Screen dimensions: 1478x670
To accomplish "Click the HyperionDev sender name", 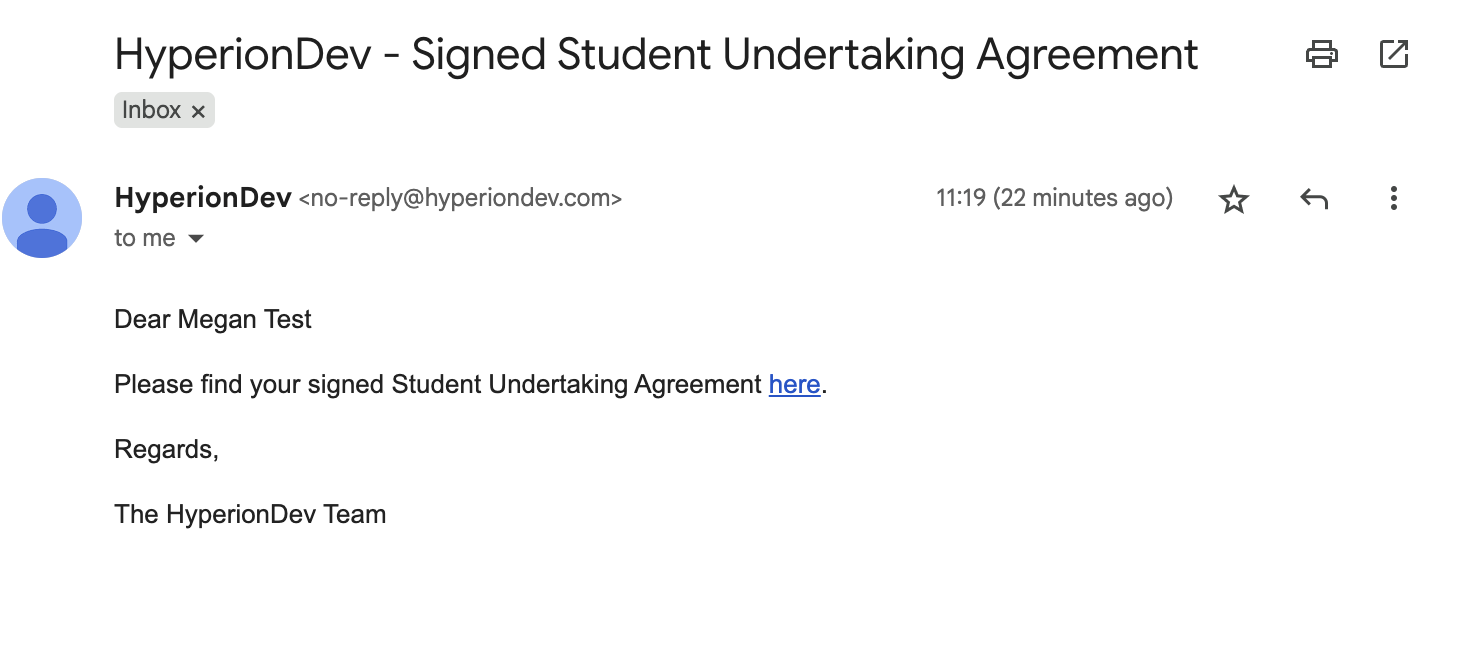I will (203, 198).
